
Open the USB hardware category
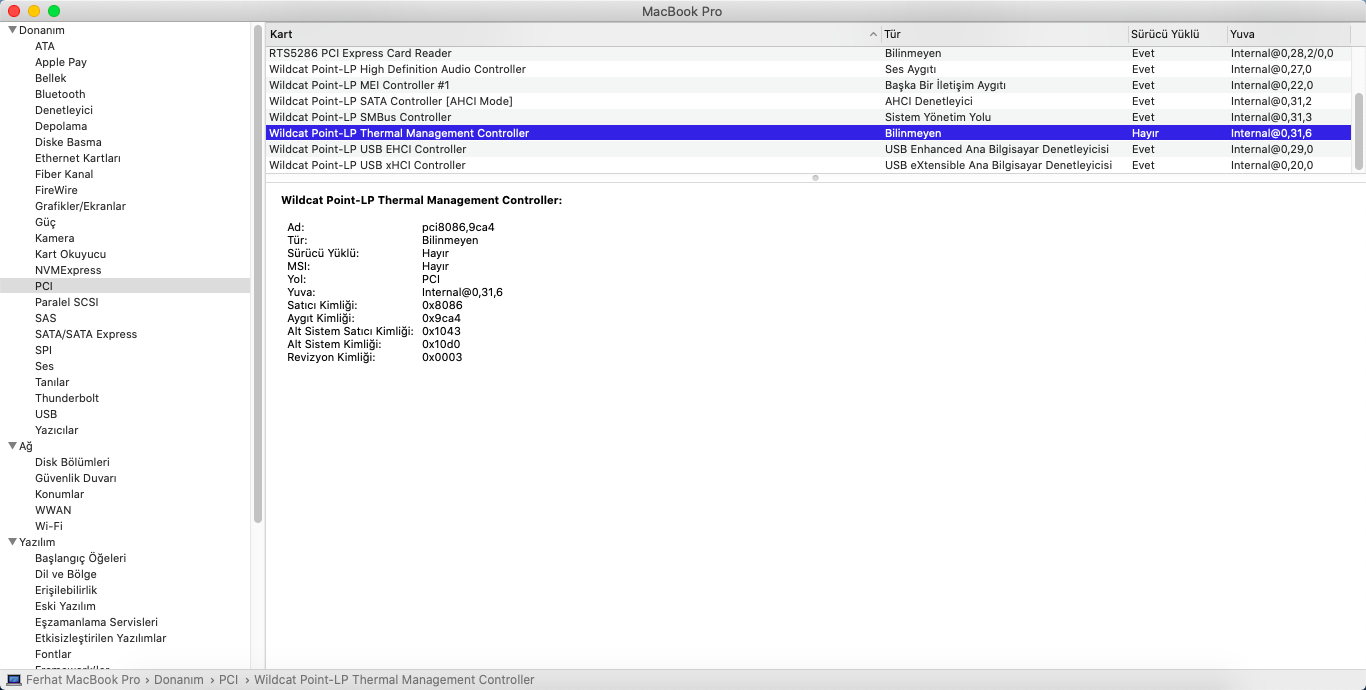pos(46,414)
